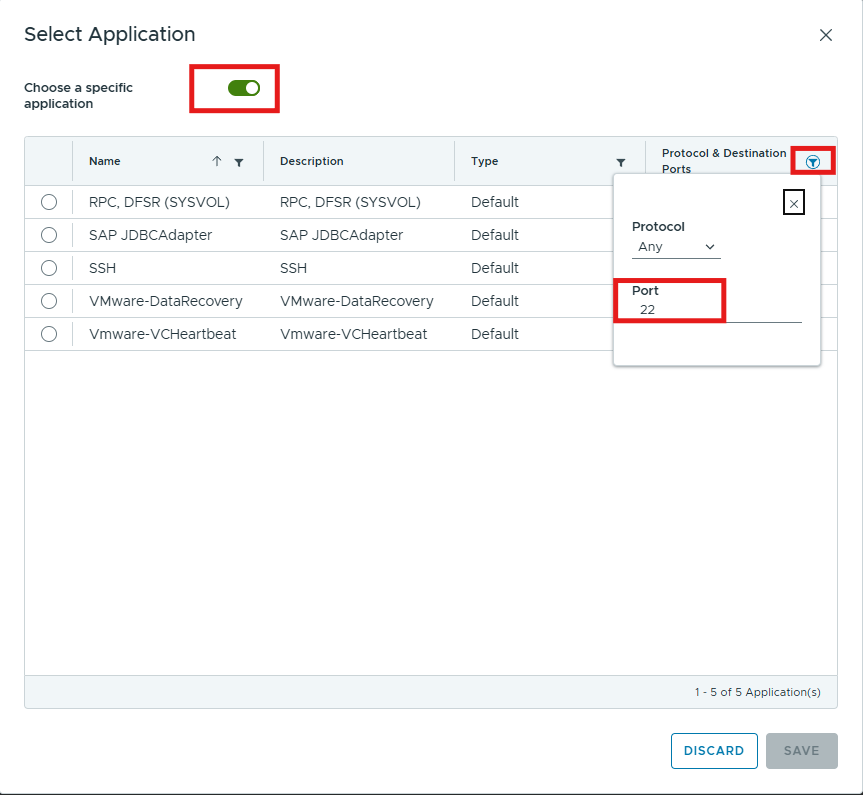Select the VMware-DataRecovery radio button
The image size is (863, 795).
pyautogui.click(x=49, y=301)
